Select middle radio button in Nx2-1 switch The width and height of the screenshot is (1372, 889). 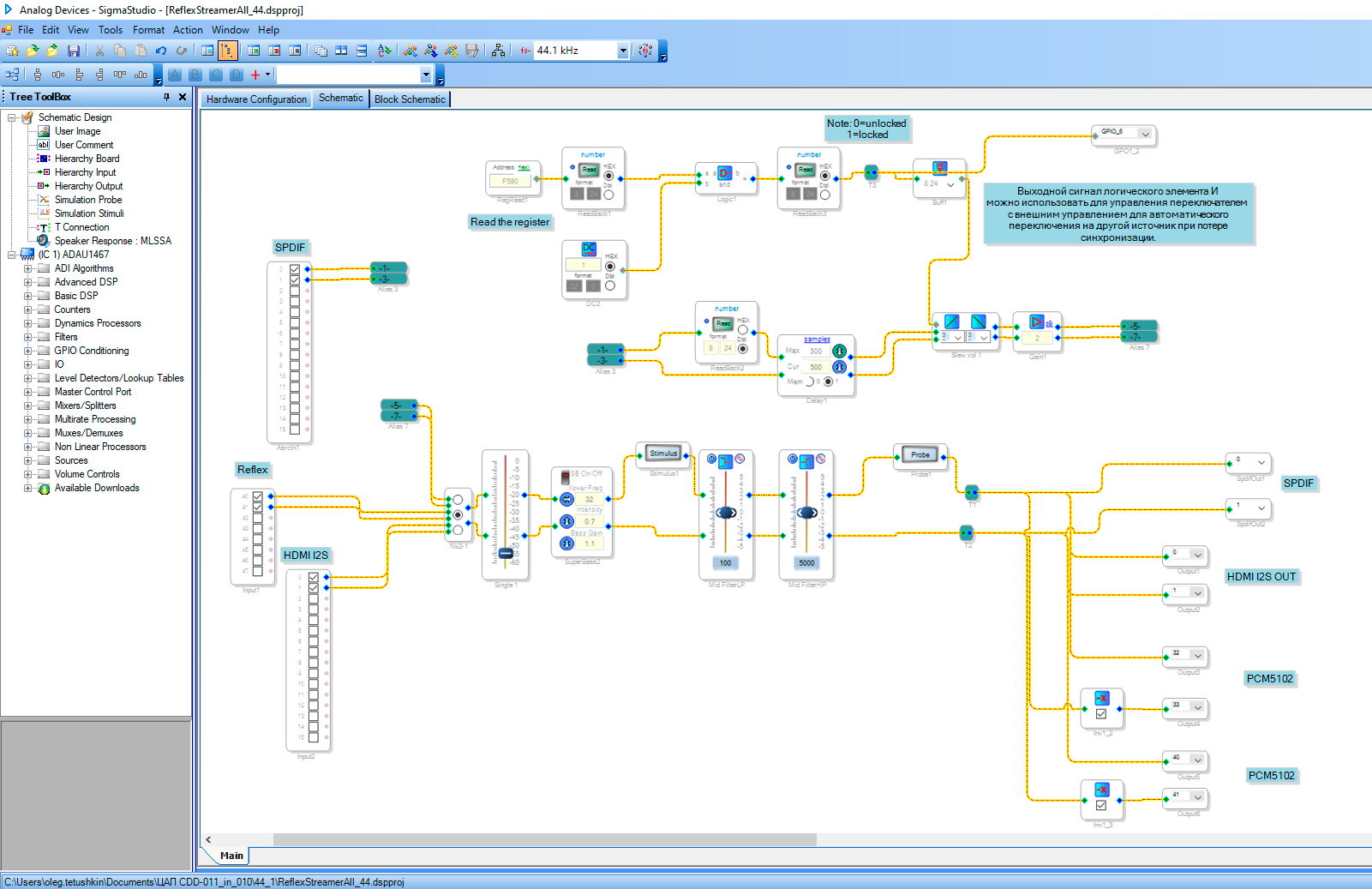(x=458, y=515)
